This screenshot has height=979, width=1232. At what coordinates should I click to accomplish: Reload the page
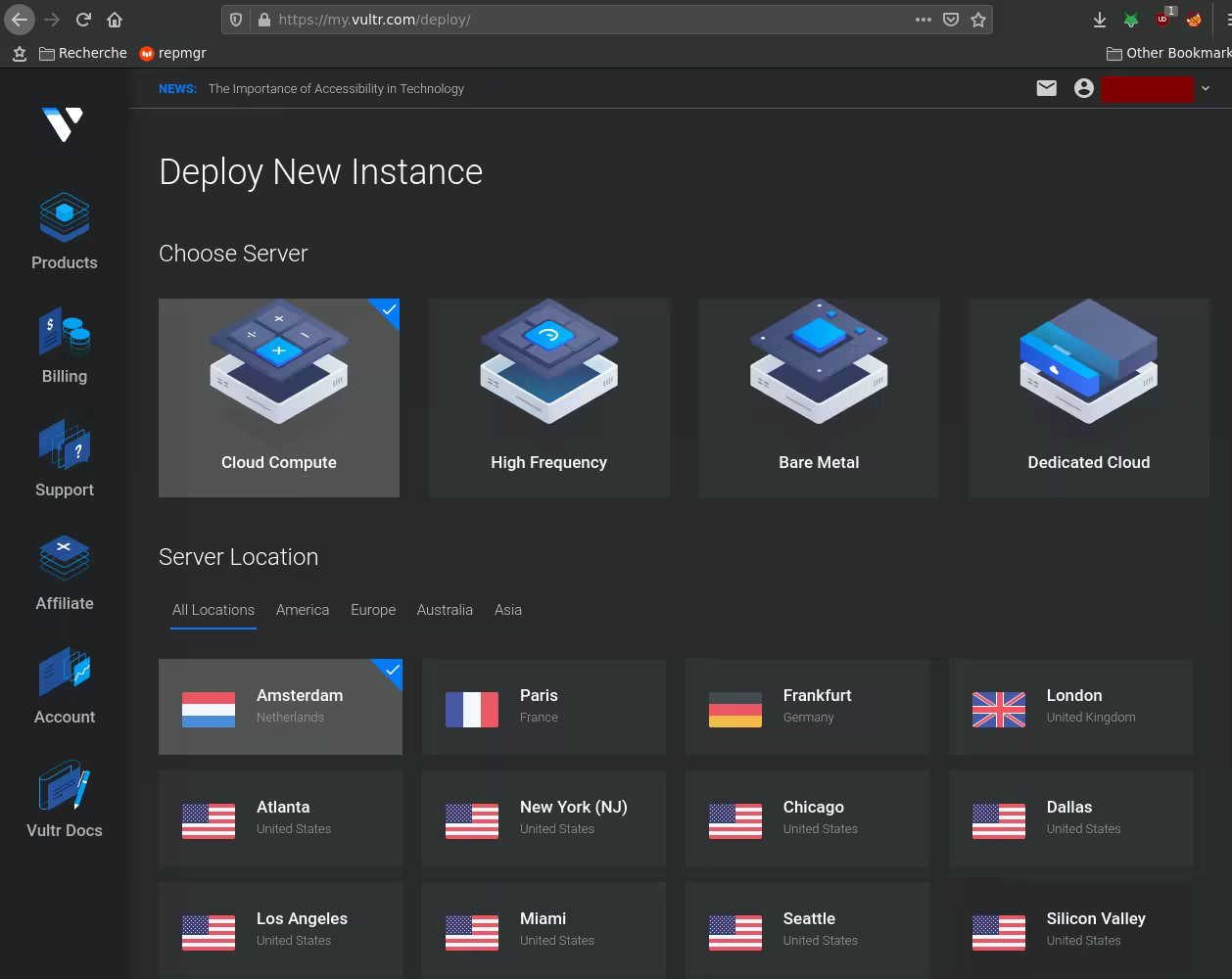click(84, 20)
